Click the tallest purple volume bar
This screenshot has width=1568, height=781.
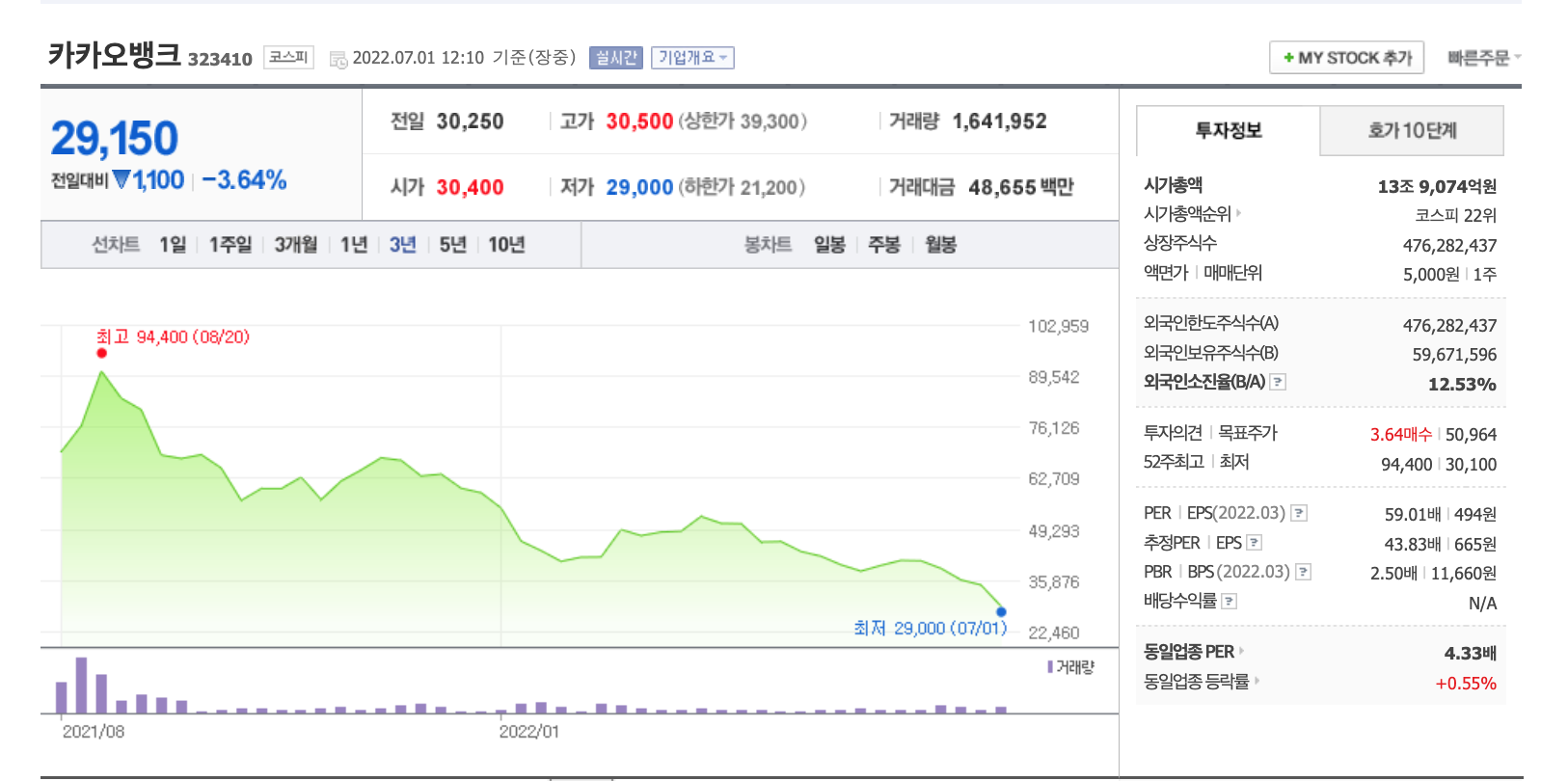81,686
